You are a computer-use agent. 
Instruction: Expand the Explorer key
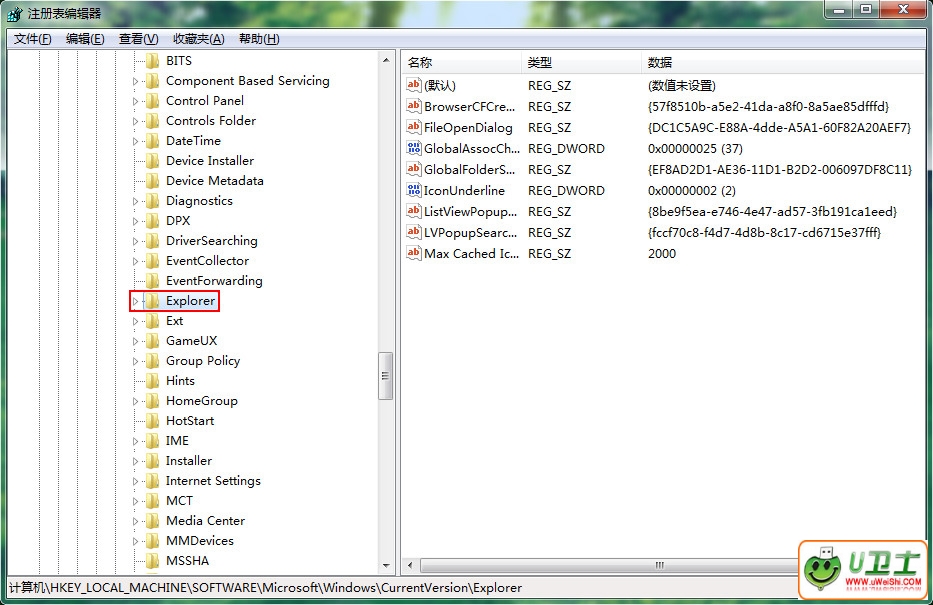click(136, 302)
